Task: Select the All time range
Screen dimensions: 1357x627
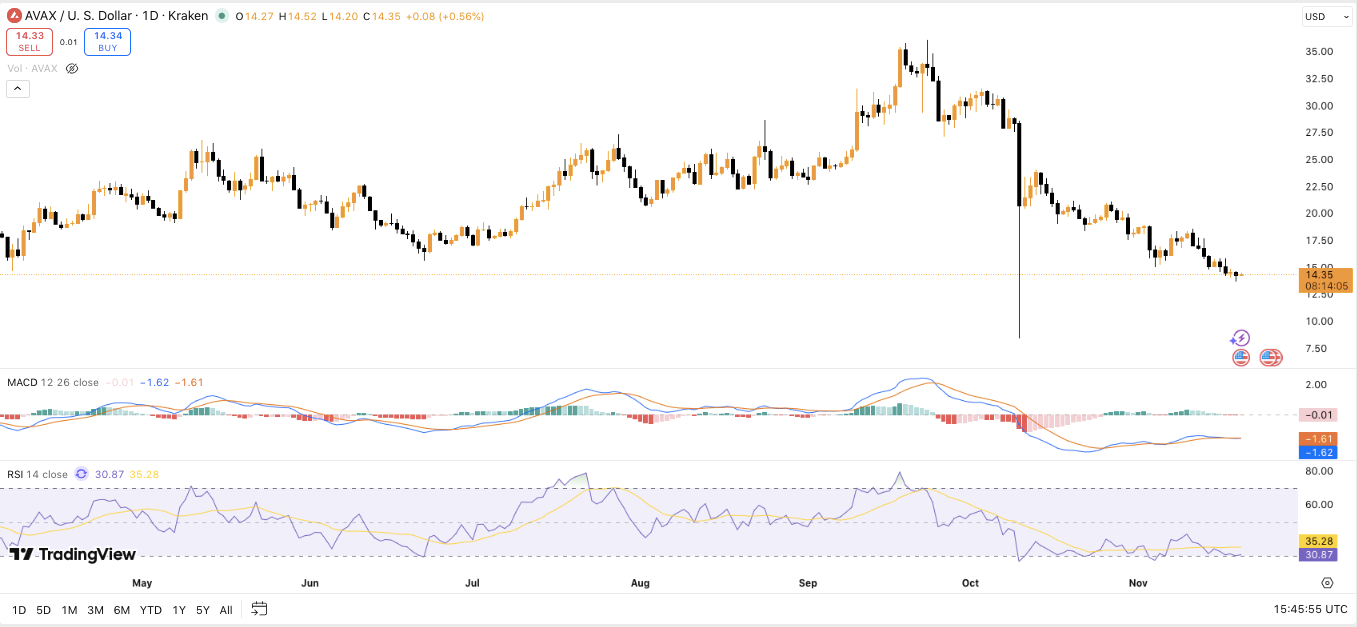Action: (226, 610)
